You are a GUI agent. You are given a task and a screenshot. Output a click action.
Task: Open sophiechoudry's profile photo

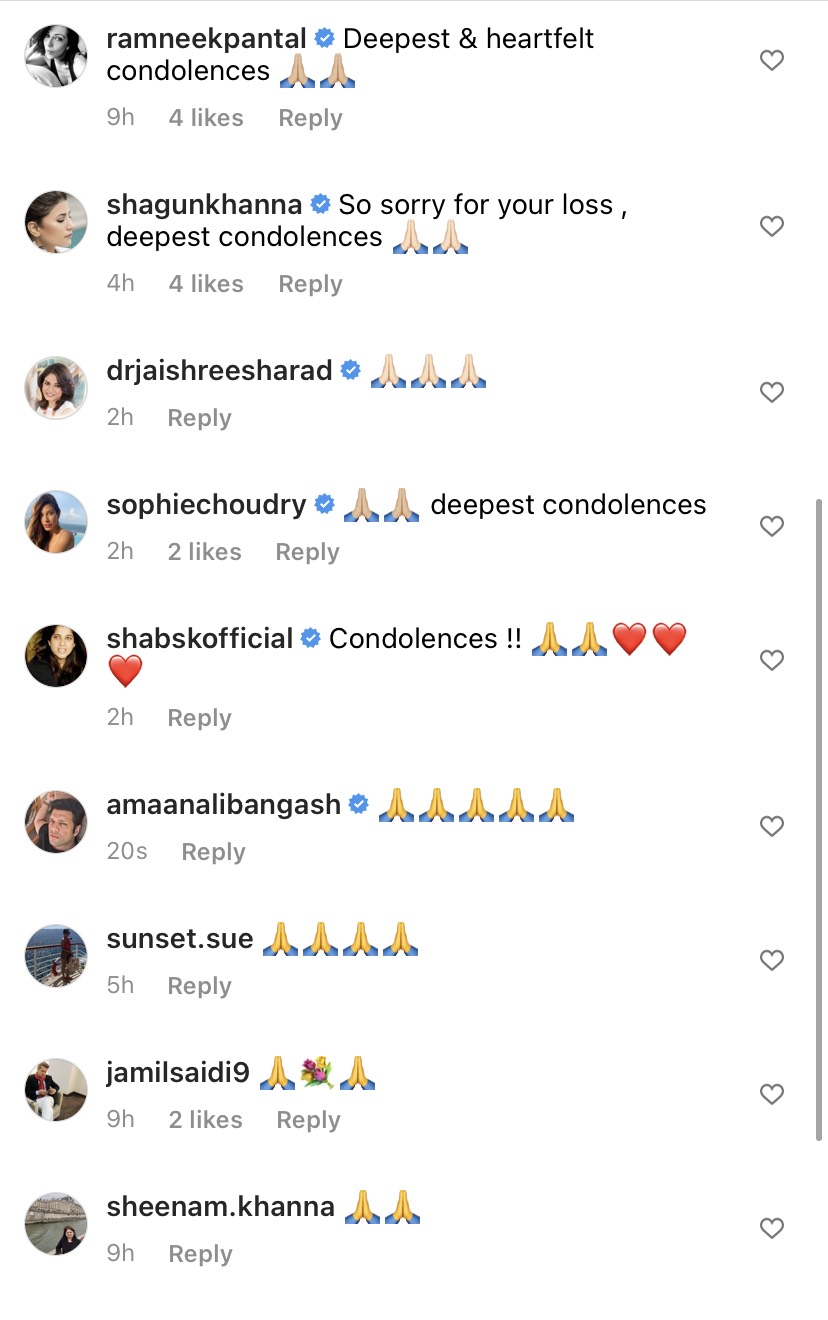[x=56, y=521]
